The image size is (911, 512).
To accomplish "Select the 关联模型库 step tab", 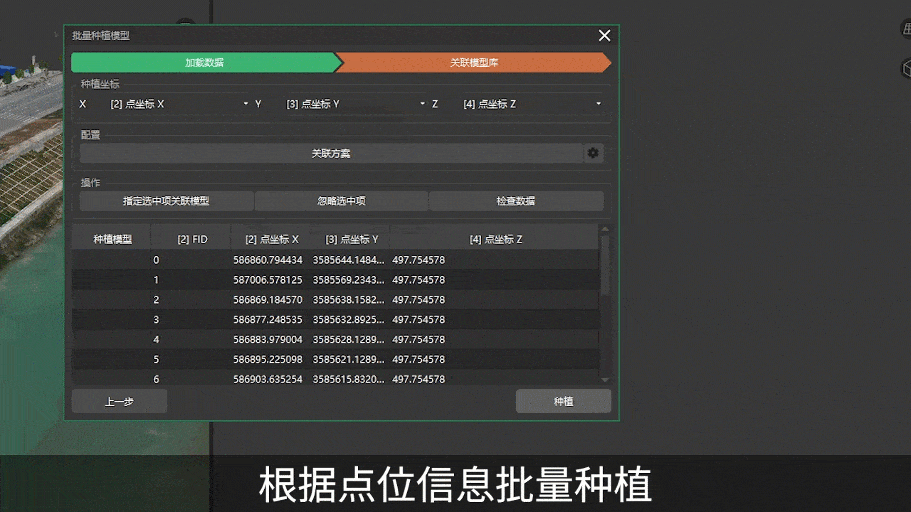I will point(474,63).
